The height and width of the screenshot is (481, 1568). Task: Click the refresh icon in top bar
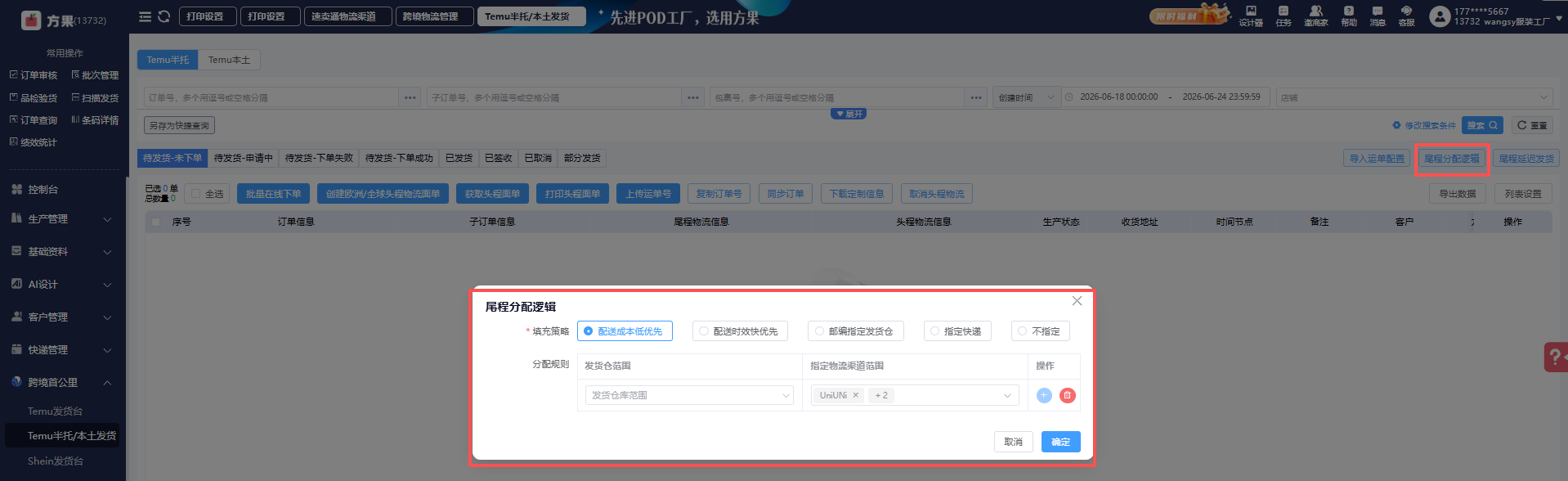(164, 16)
